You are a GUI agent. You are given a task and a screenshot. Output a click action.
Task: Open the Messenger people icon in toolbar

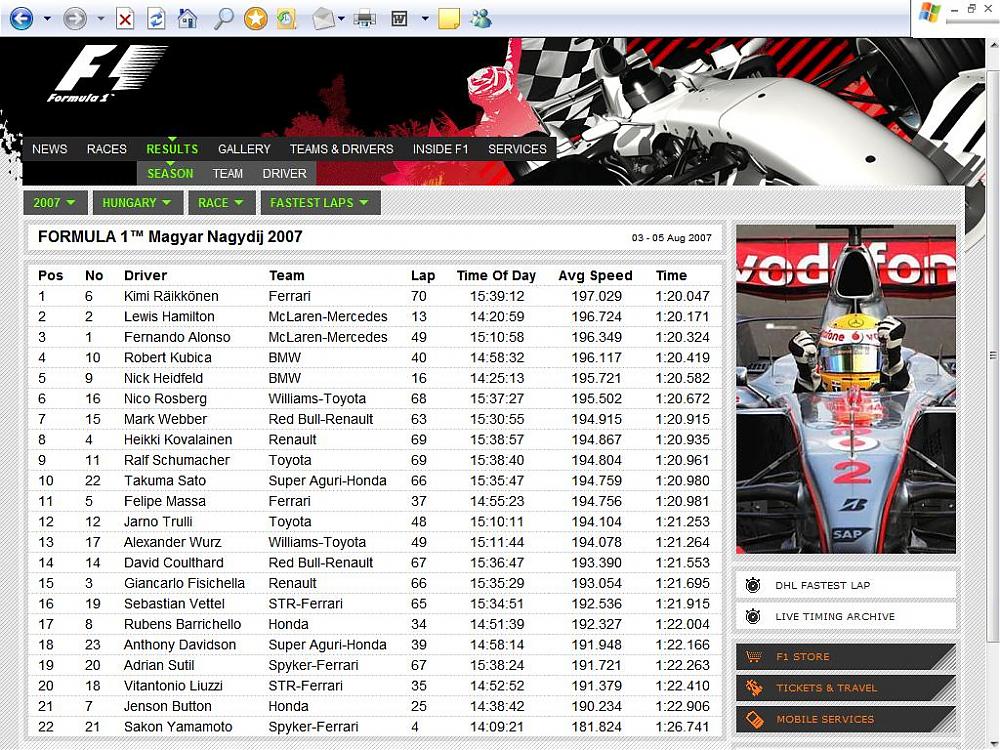coord(480,18)
